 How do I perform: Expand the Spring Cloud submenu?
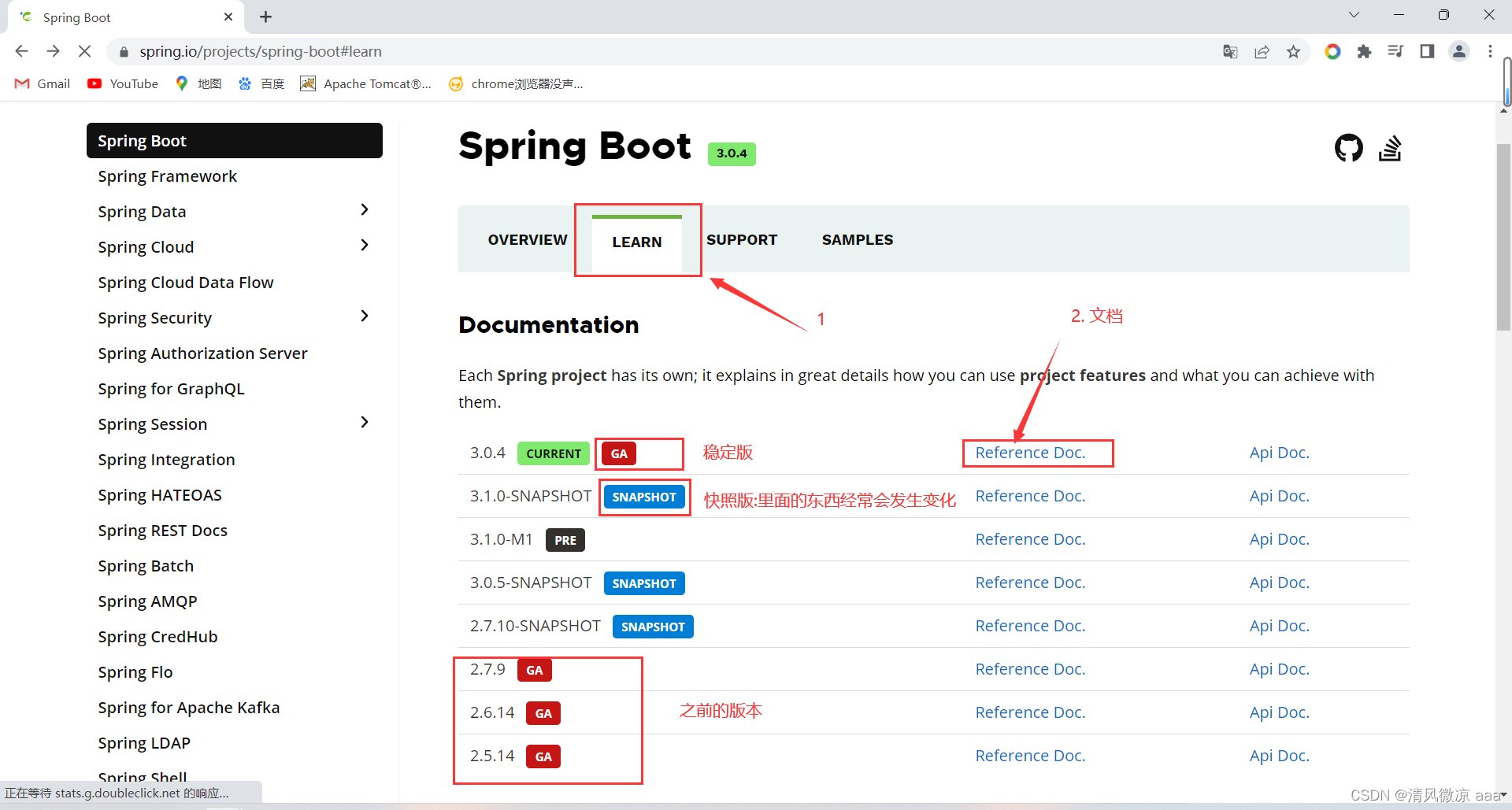[x=364, y=245]
